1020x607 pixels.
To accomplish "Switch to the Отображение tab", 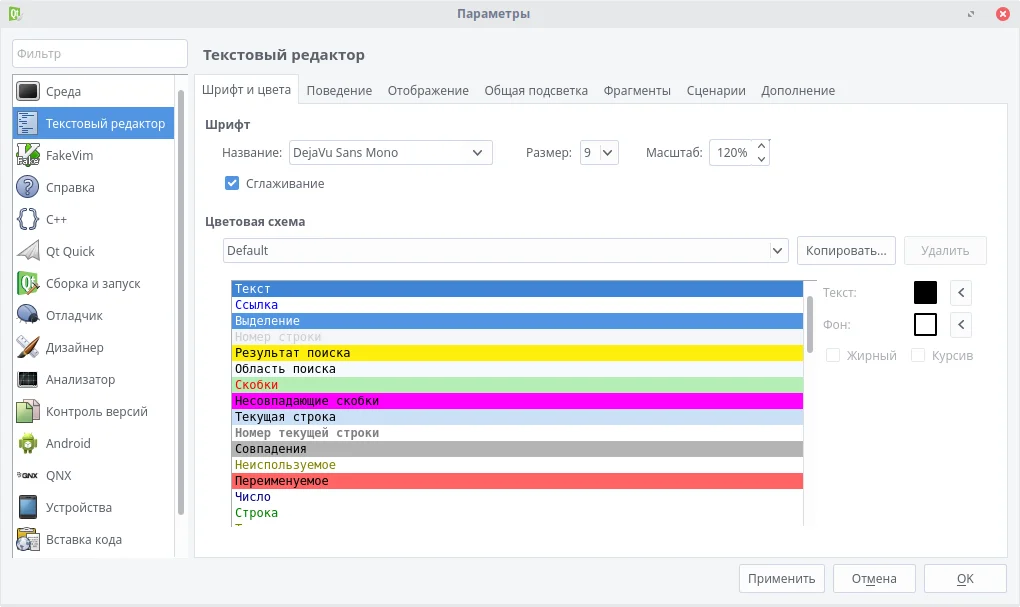I will click(x=428, y=90).
